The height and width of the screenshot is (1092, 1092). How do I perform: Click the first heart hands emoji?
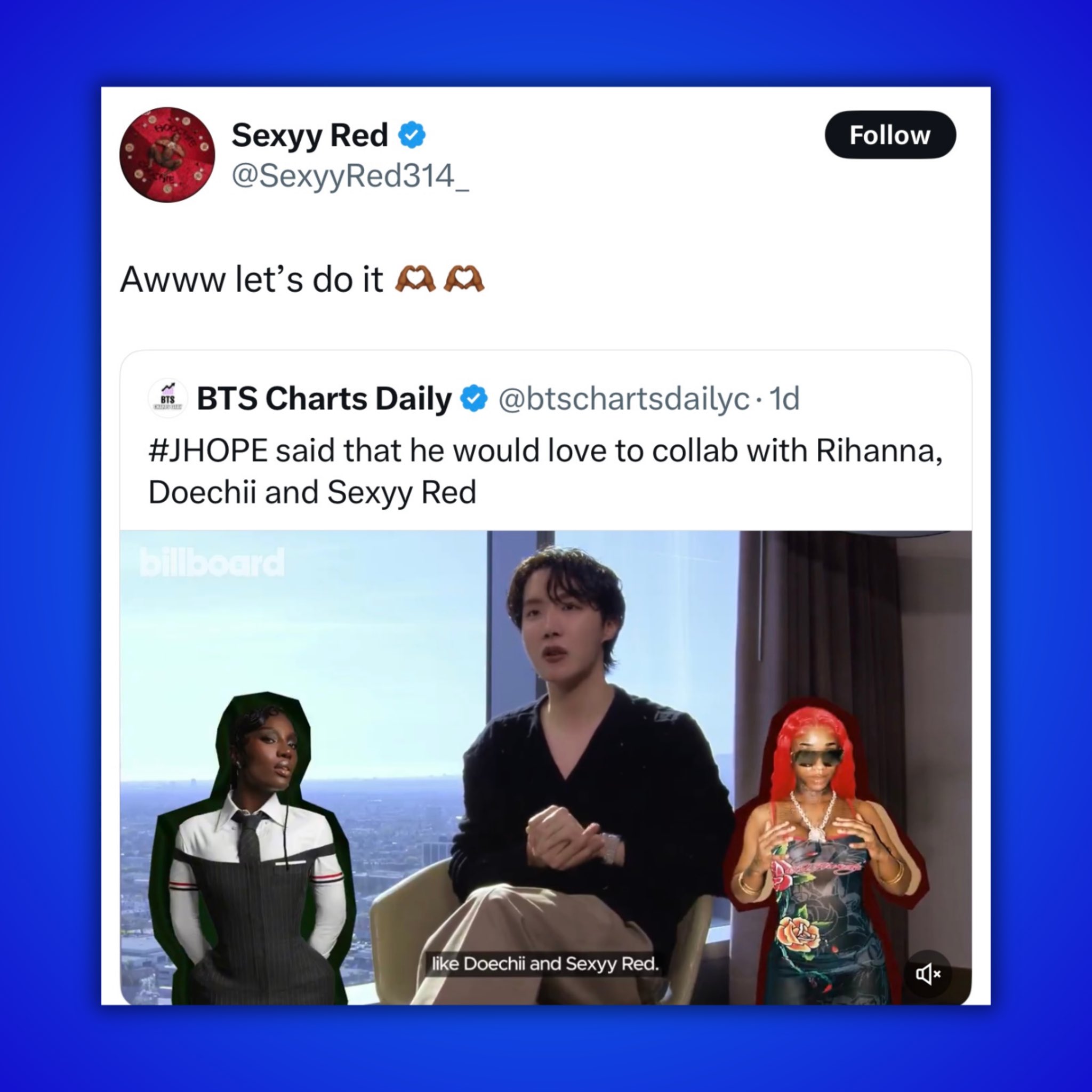415,279
